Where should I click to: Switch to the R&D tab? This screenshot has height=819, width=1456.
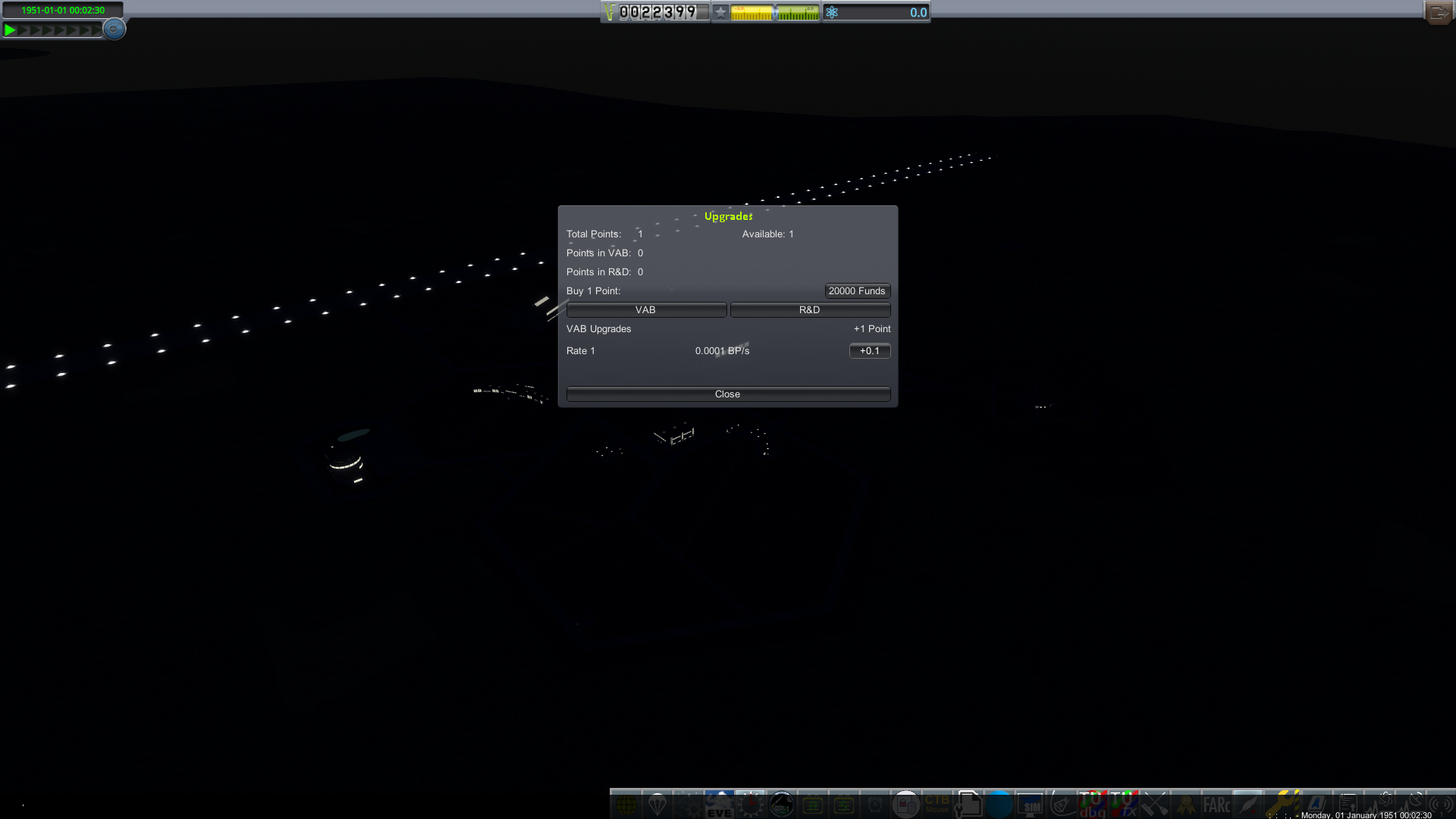coord(810,310)
